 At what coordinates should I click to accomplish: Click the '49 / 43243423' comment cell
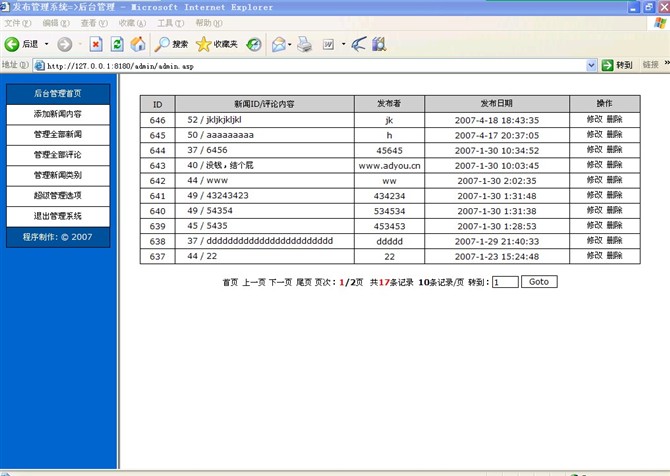[x=264, y=196]
